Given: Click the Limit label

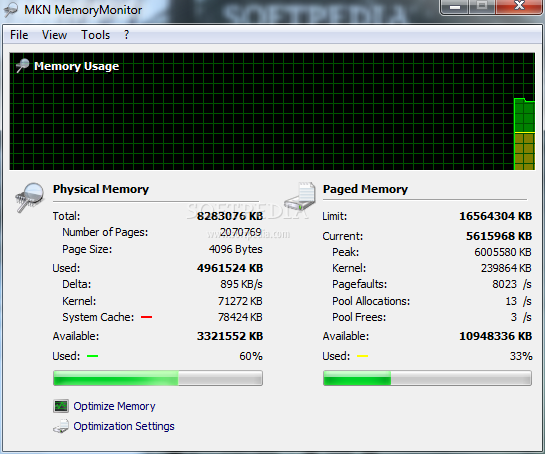Looking at the screenshot, I should (334, 216).
